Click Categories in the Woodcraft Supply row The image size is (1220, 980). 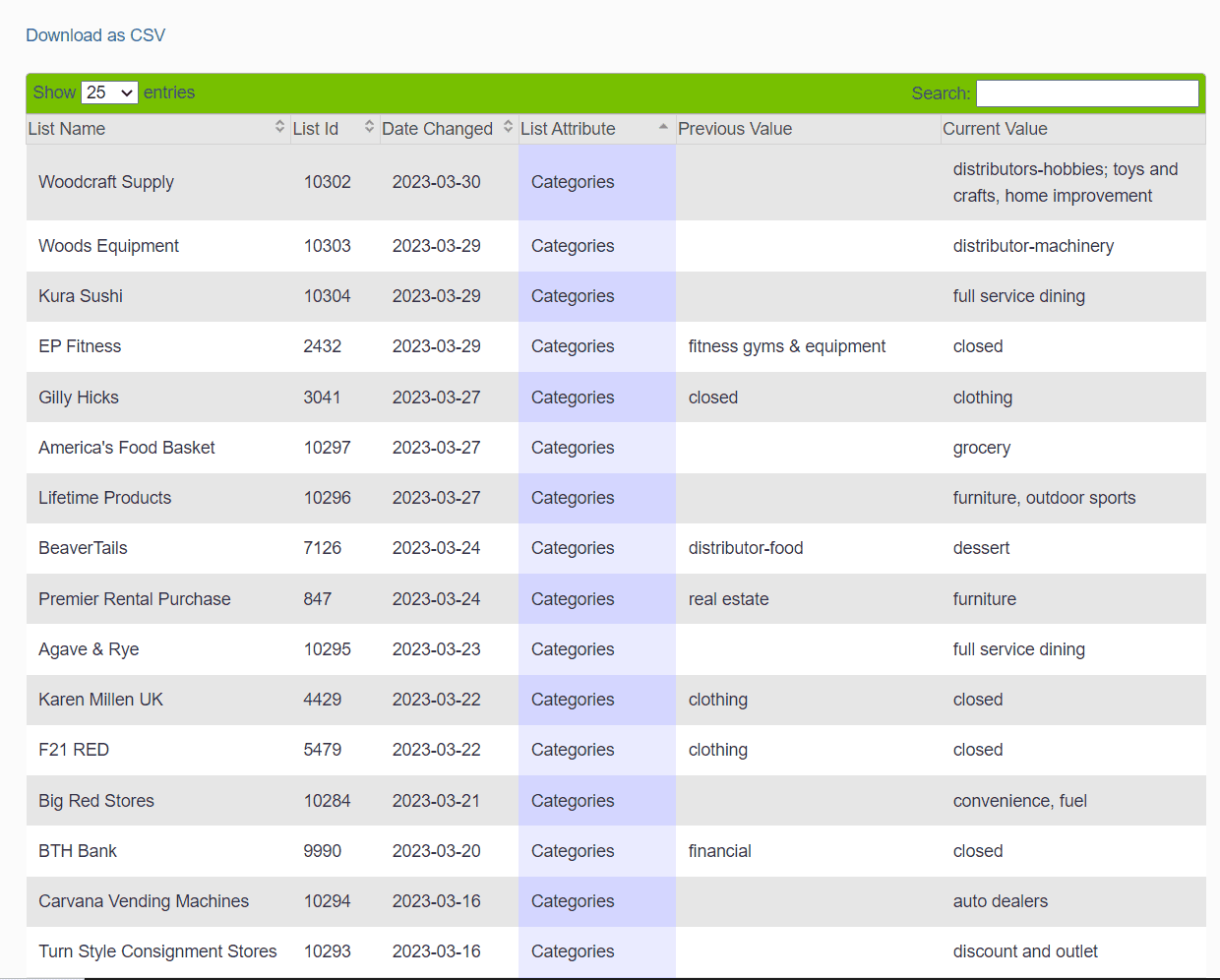pos(573,182)
